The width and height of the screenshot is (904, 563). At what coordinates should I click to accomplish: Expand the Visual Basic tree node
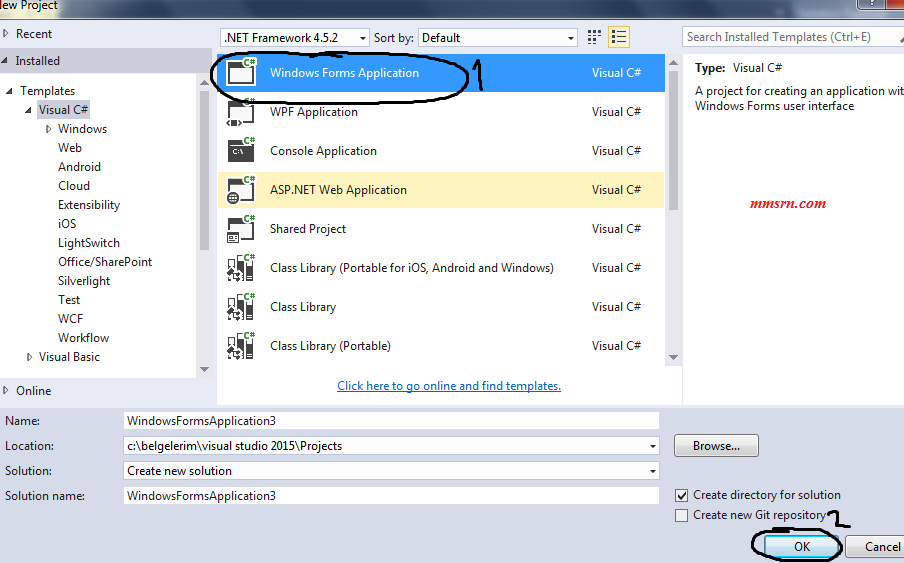click(x=29, y=357)
